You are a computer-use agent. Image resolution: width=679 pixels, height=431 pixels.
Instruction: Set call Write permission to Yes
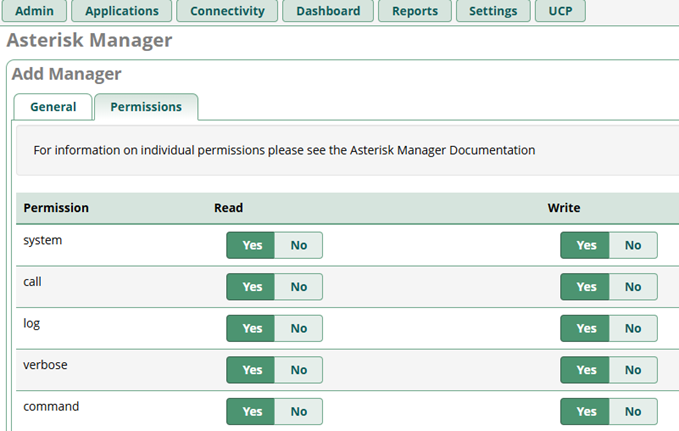(x=585, y=287)
